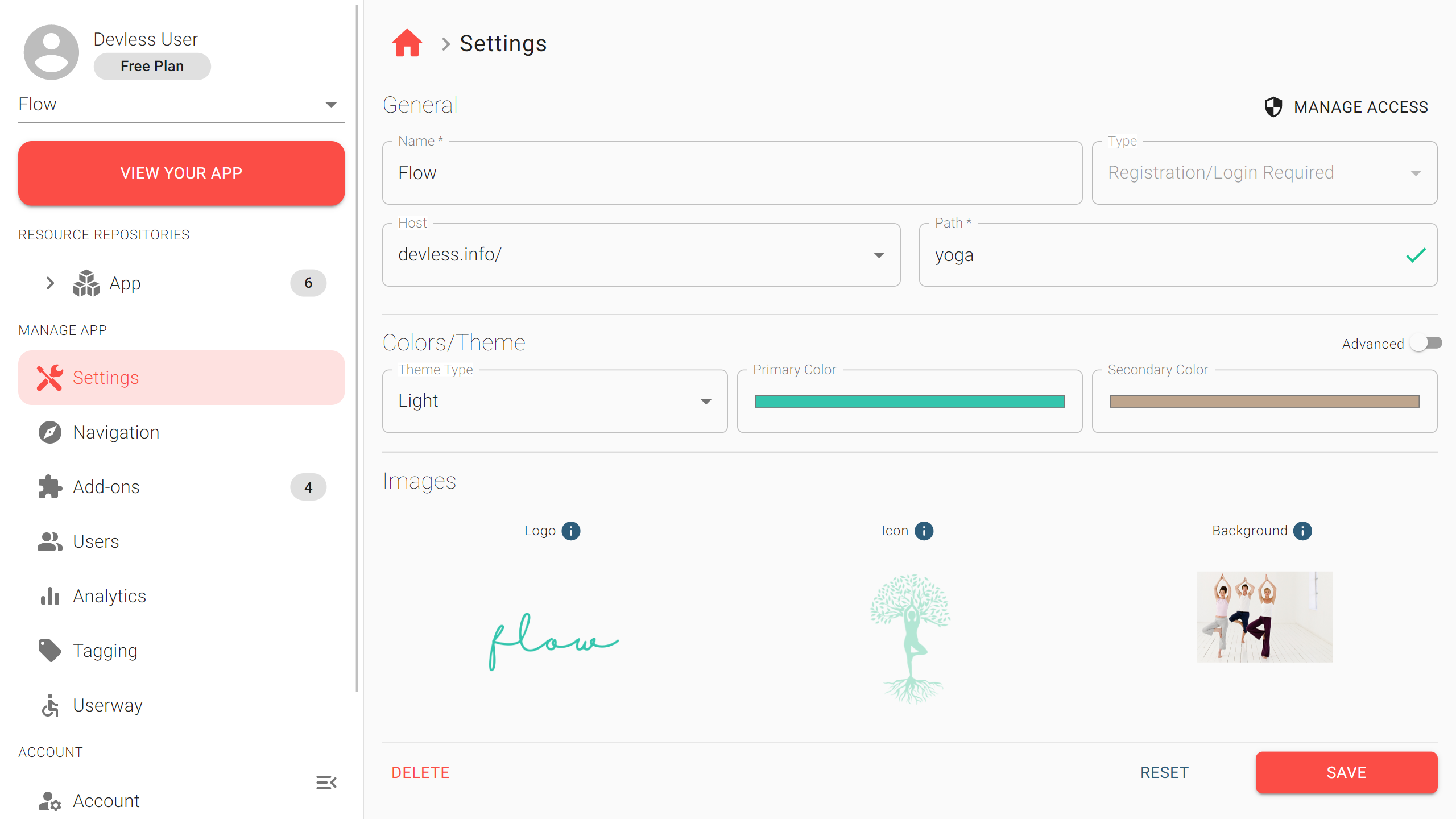Open the Flow app selector dropdown
The image size is (1456, 819).
coord(181,105)
